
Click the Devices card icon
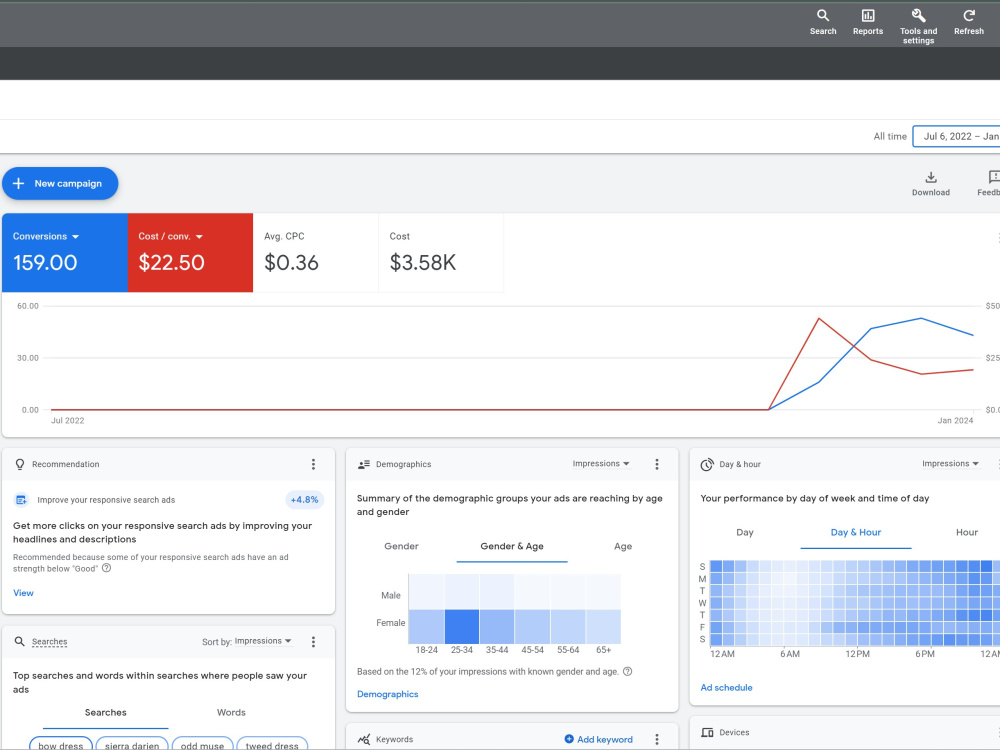(707, 733)
